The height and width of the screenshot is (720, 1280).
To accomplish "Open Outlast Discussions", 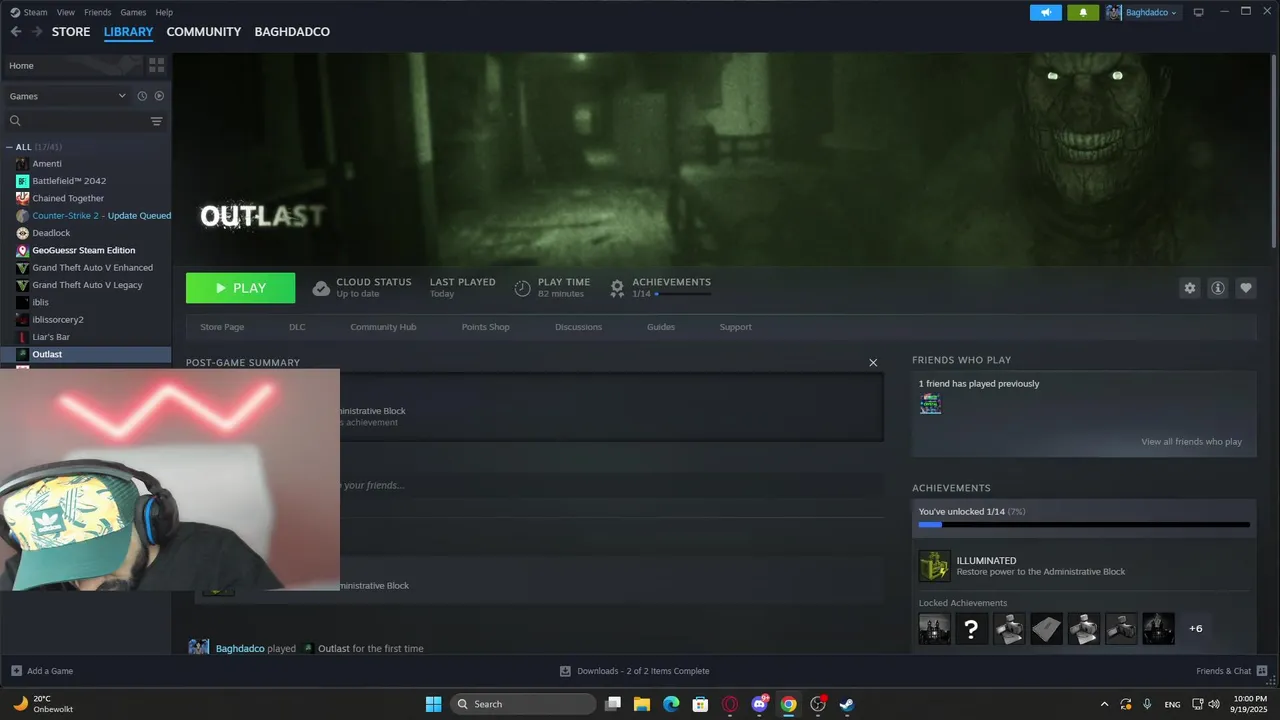I will pyautogui.click(x=579, y=327).
